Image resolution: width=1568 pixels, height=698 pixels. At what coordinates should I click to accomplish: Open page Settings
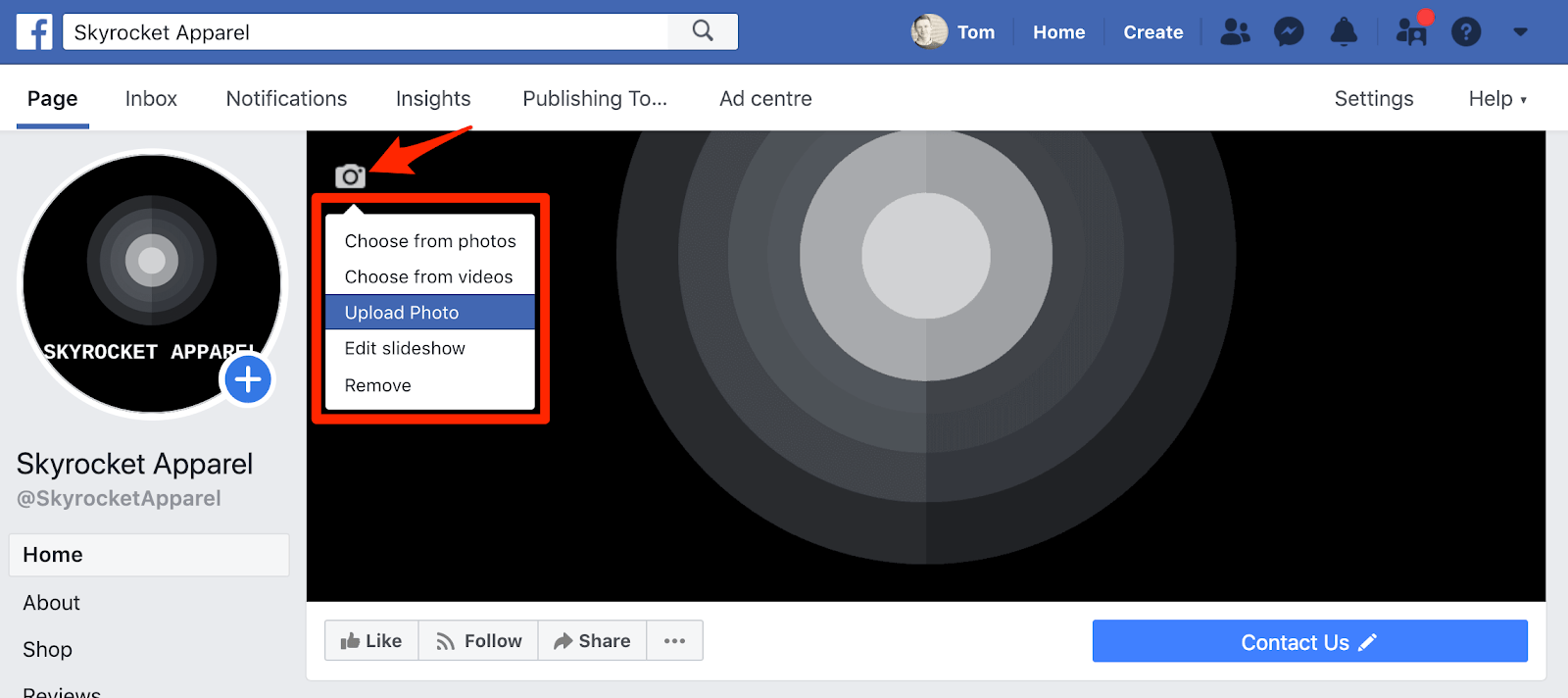click(1374, 98)
